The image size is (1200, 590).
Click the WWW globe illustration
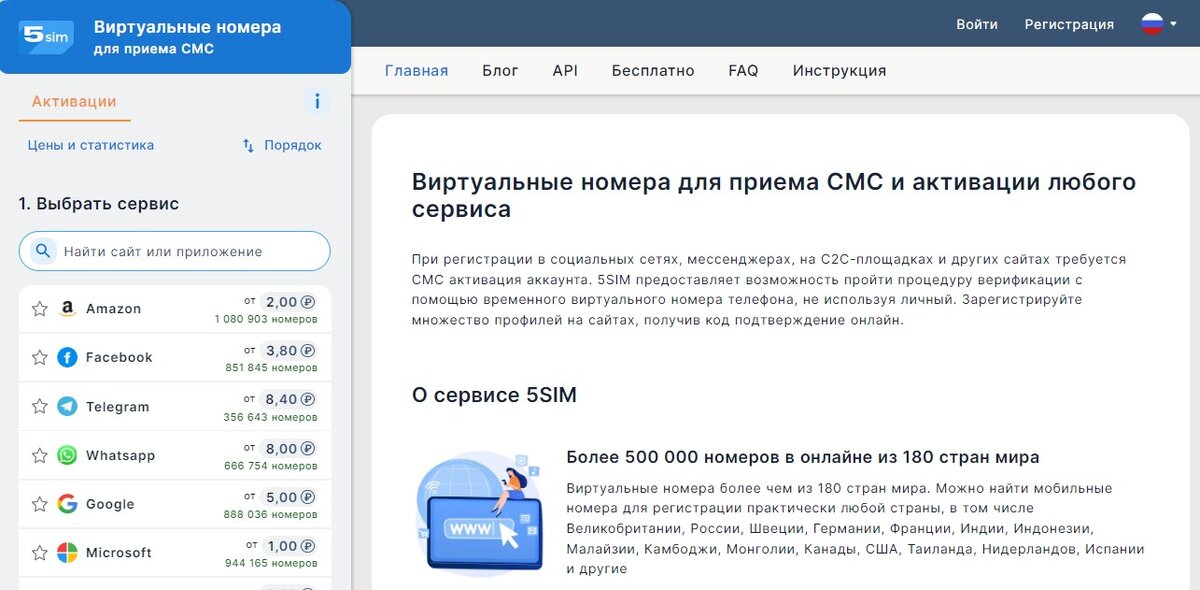click(479, 513)
